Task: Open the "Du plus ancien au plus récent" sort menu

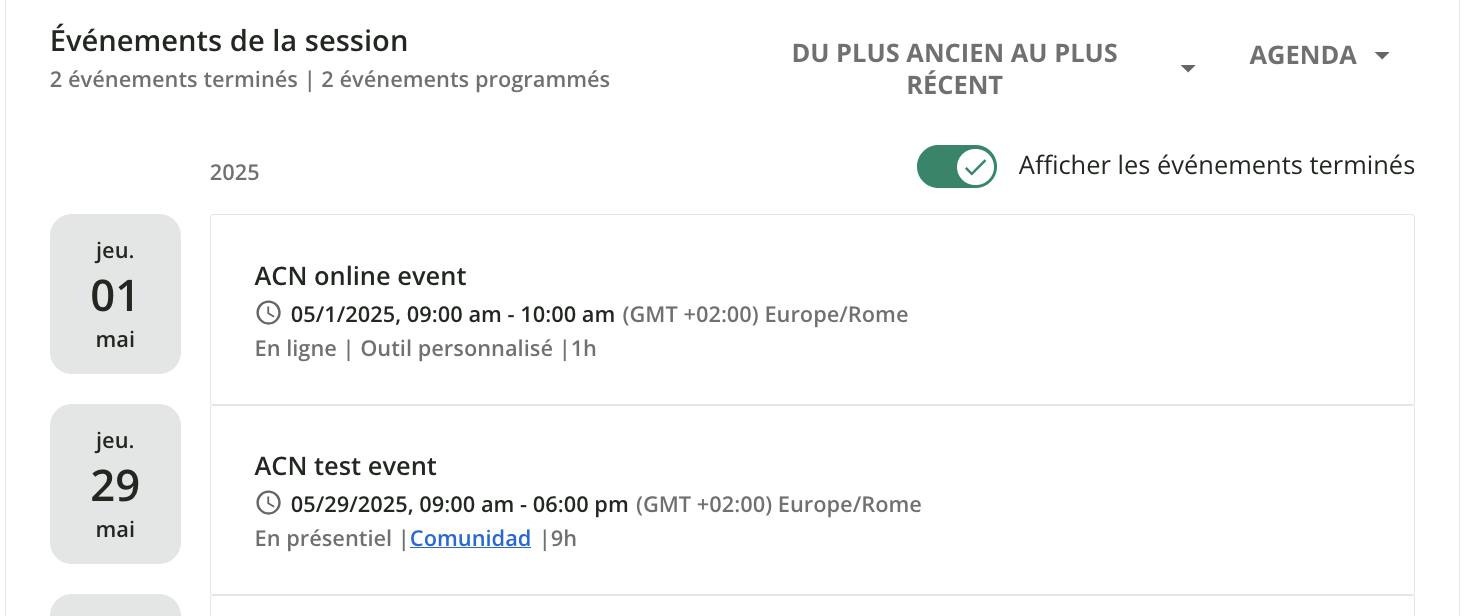Action: 954,69
